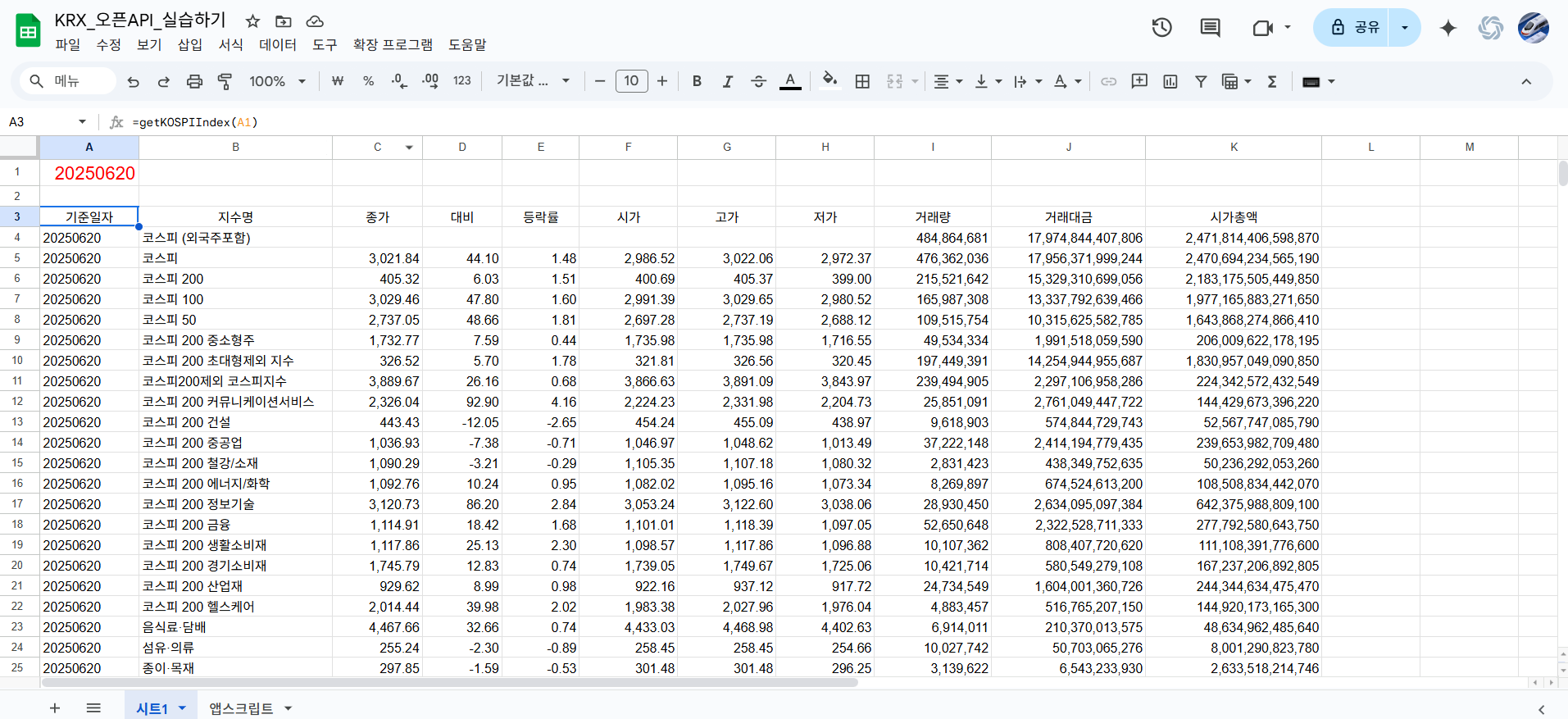This screenshot has width=1568, height=719.
Task: Click the insert chart icon
Action: pos(1170,81)
